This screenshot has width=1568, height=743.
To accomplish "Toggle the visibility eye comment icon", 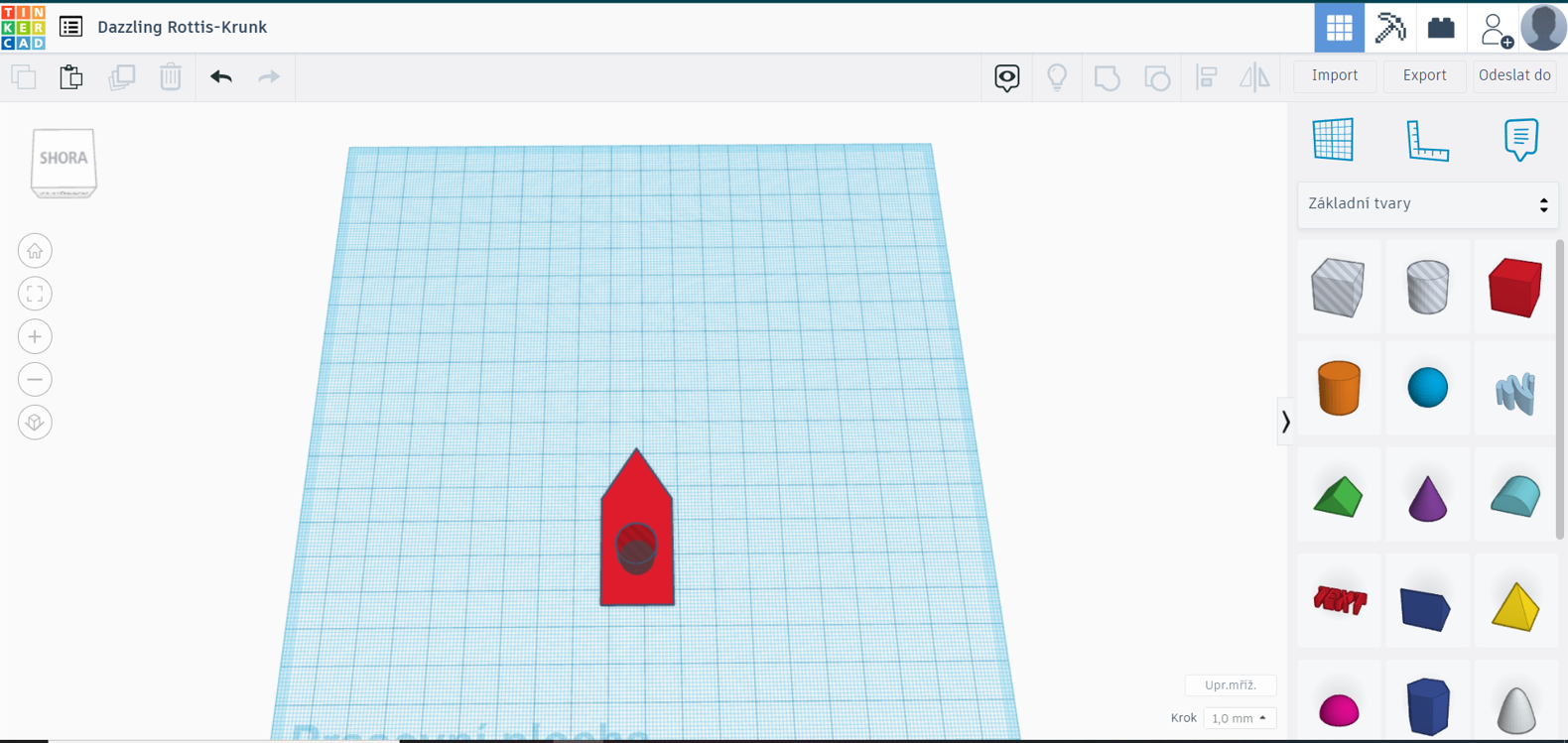I will [1006, 76].
